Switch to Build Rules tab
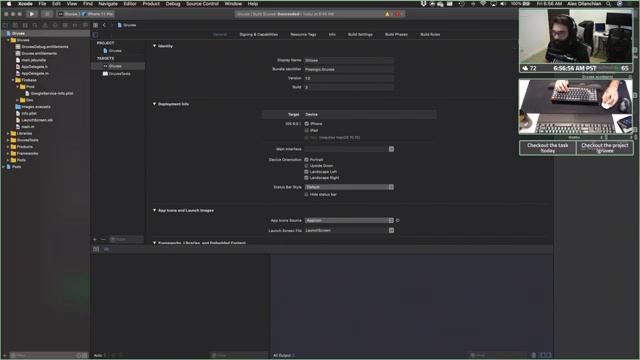This screenshot has width=640, height=360. tap(430, 35)
